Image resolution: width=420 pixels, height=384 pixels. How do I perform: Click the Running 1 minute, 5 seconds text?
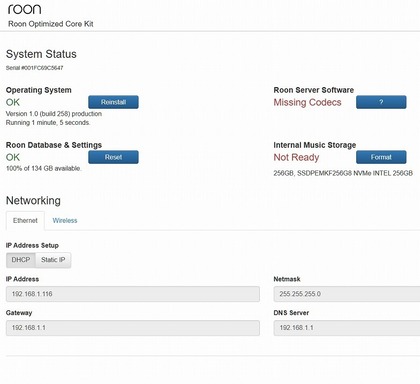click(48, 123)
